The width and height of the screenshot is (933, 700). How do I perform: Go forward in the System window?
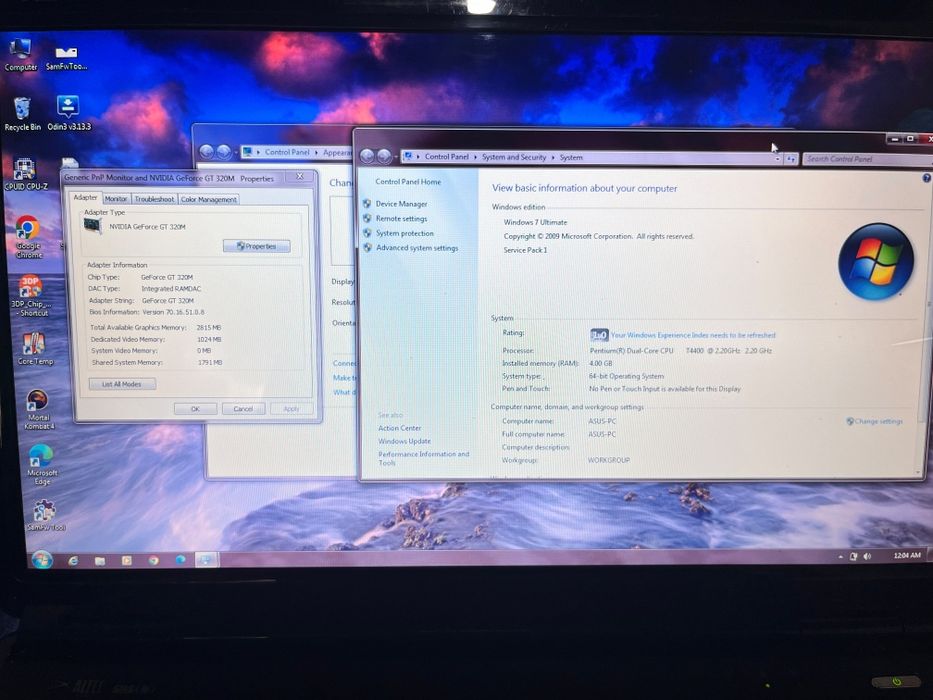click(384, 157)
